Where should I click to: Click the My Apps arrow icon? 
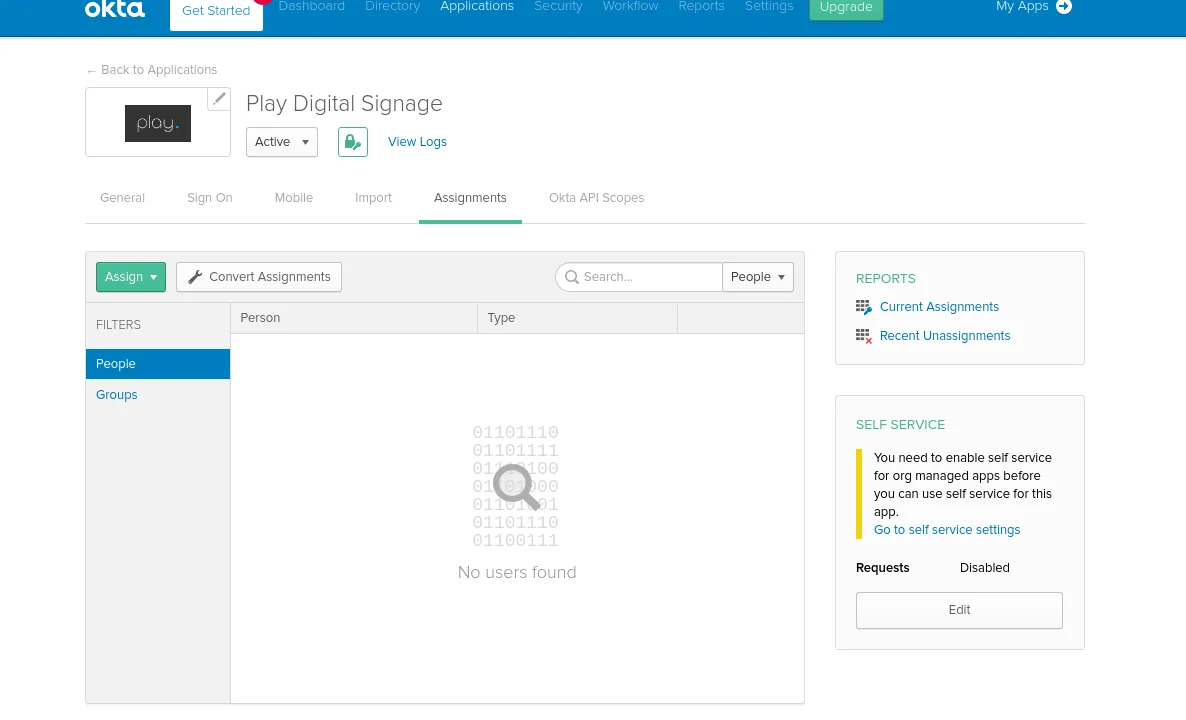(x=1063, y=6)
